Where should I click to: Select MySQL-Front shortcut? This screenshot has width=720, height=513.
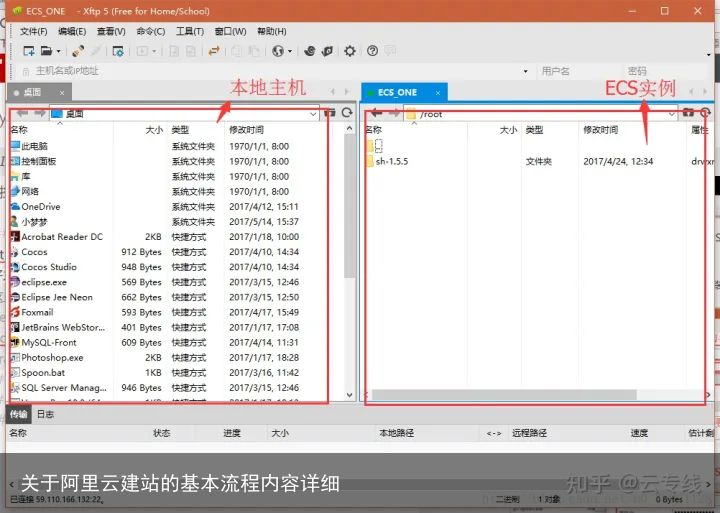44,342
